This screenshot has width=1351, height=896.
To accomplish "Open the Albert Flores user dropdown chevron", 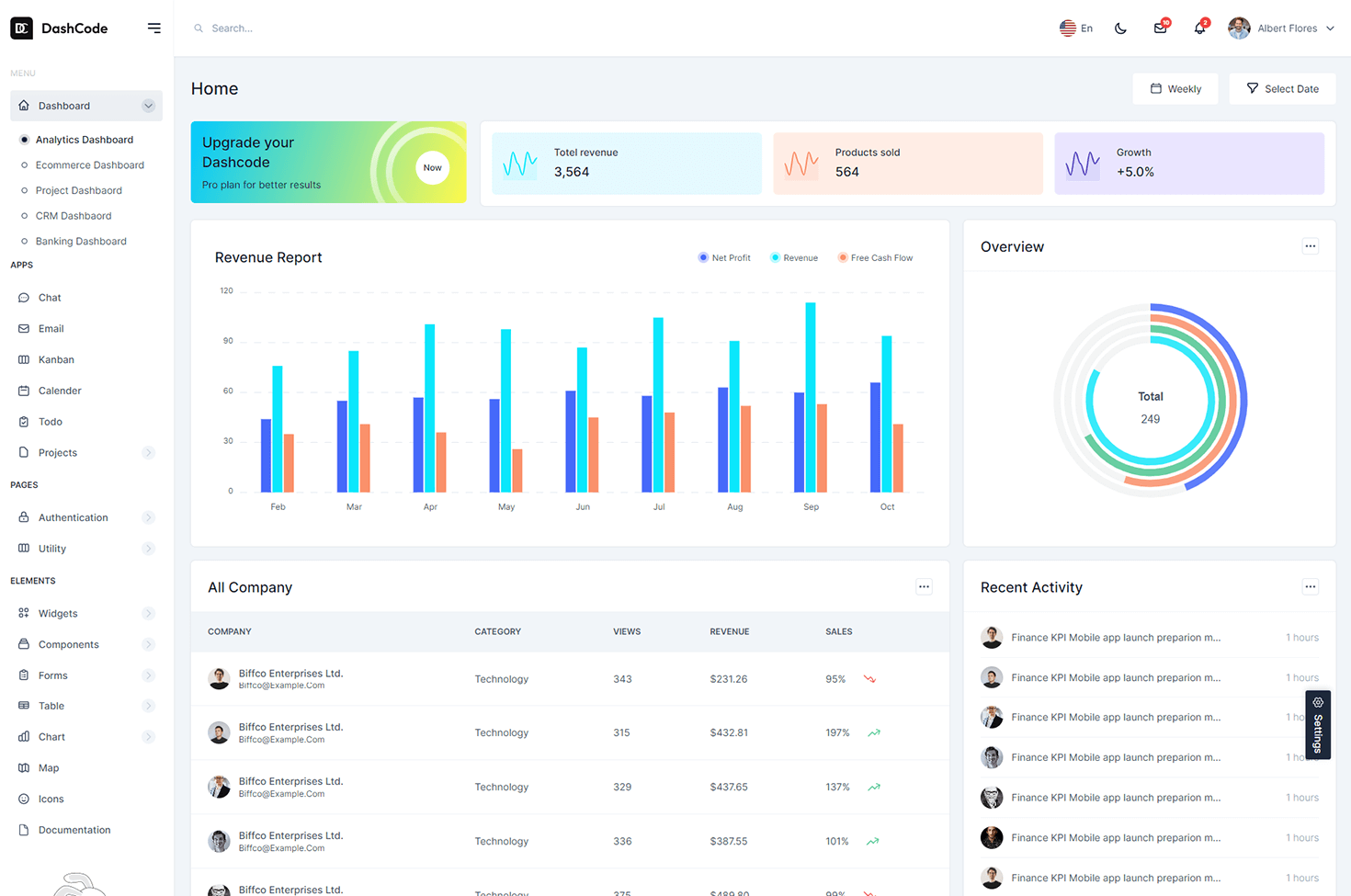I will pyautogui.click(x=1330, y=28).
